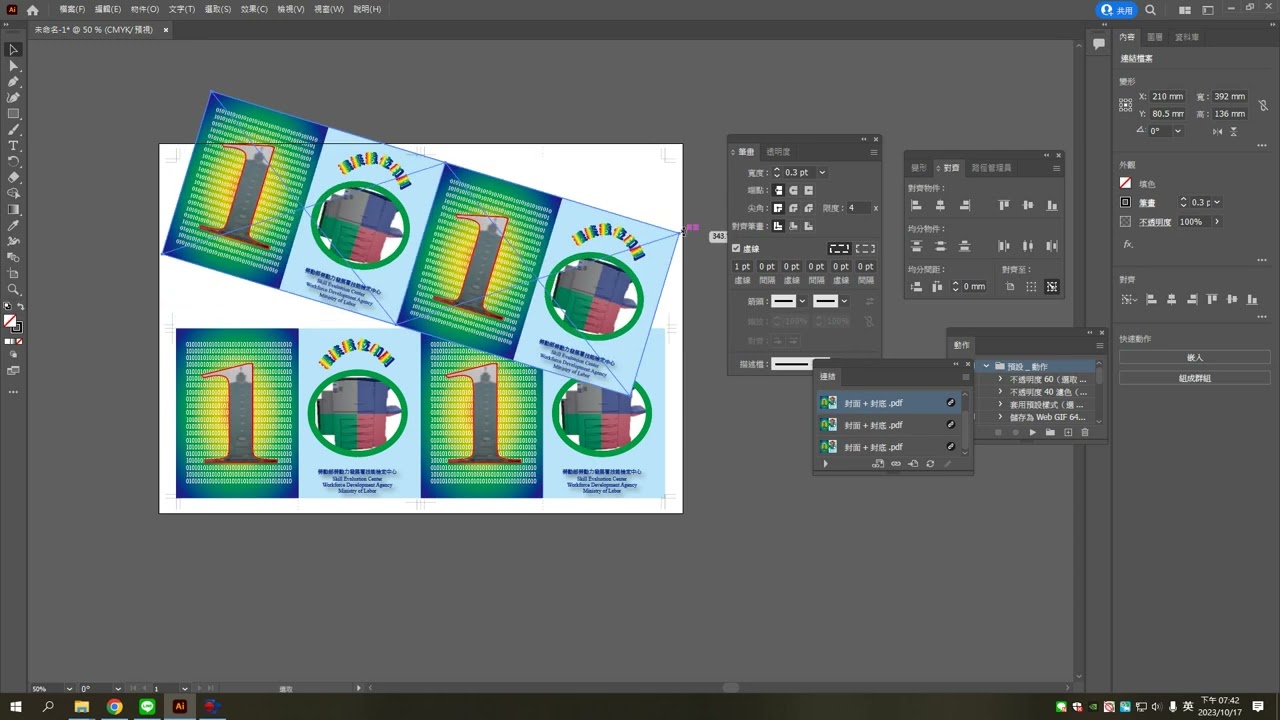Select the Pen tool
This screenshot has width=1280, height=720.
[x=14, y=81]
